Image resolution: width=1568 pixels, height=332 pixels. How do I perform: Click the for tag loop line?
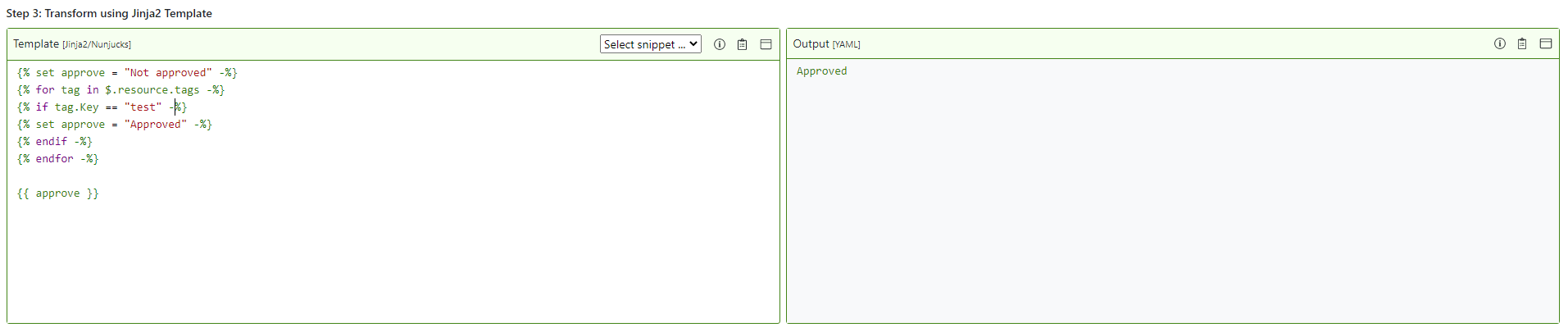(x=120, y=90)
